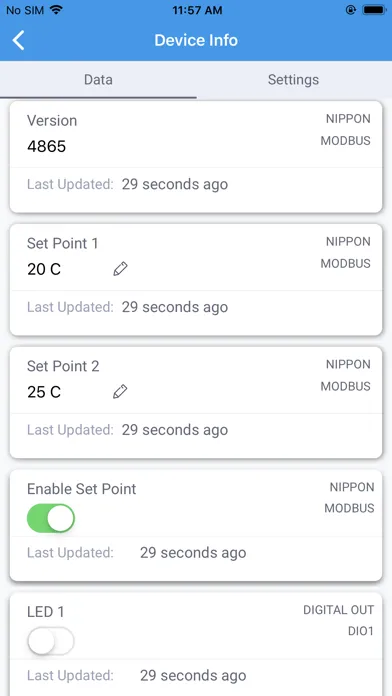Disable the Enable Set Point switch
This screenshot has width=392, height=696.
point(51,518)
